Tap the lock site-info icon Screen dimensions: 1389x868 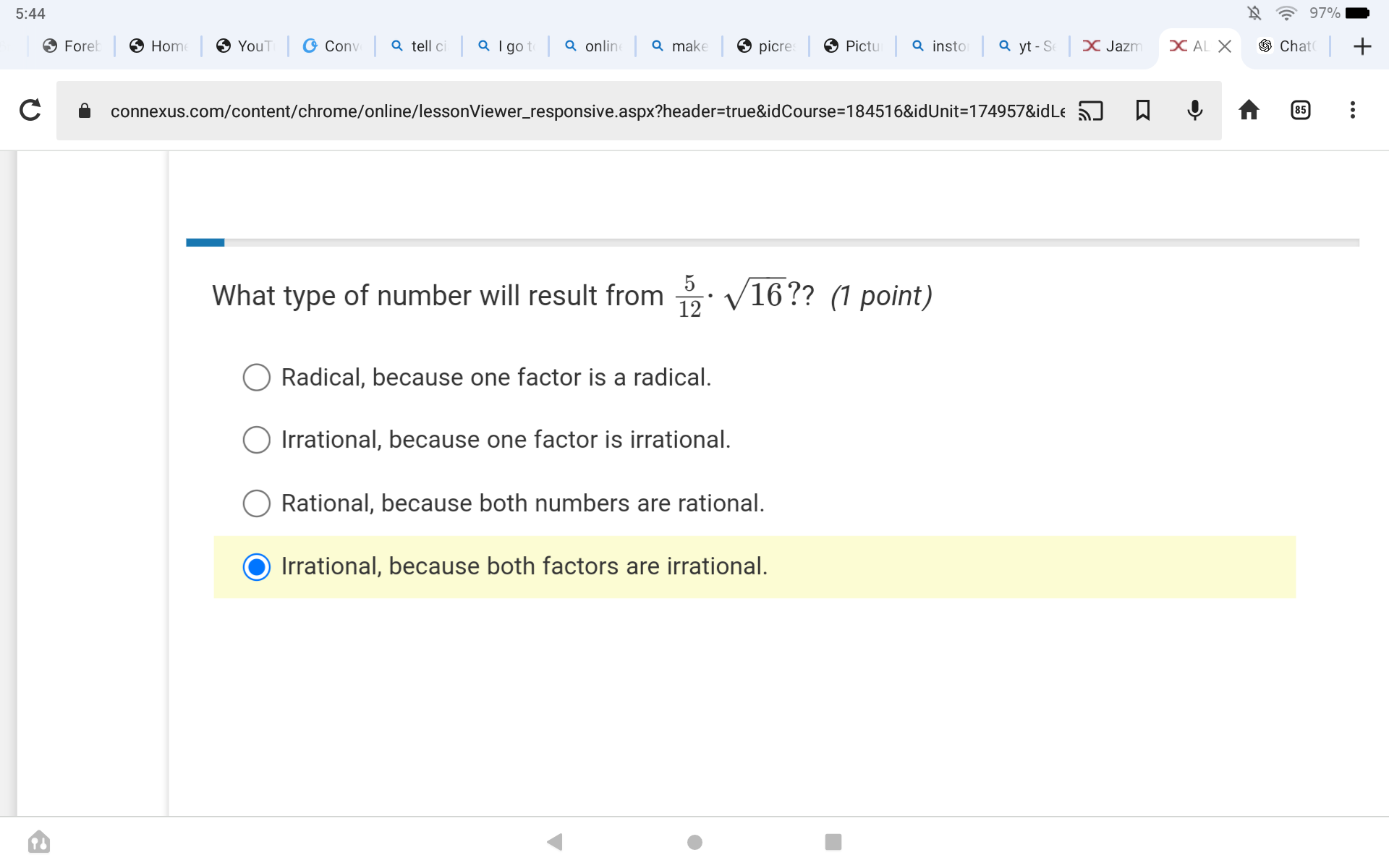(x=85, y=110)
